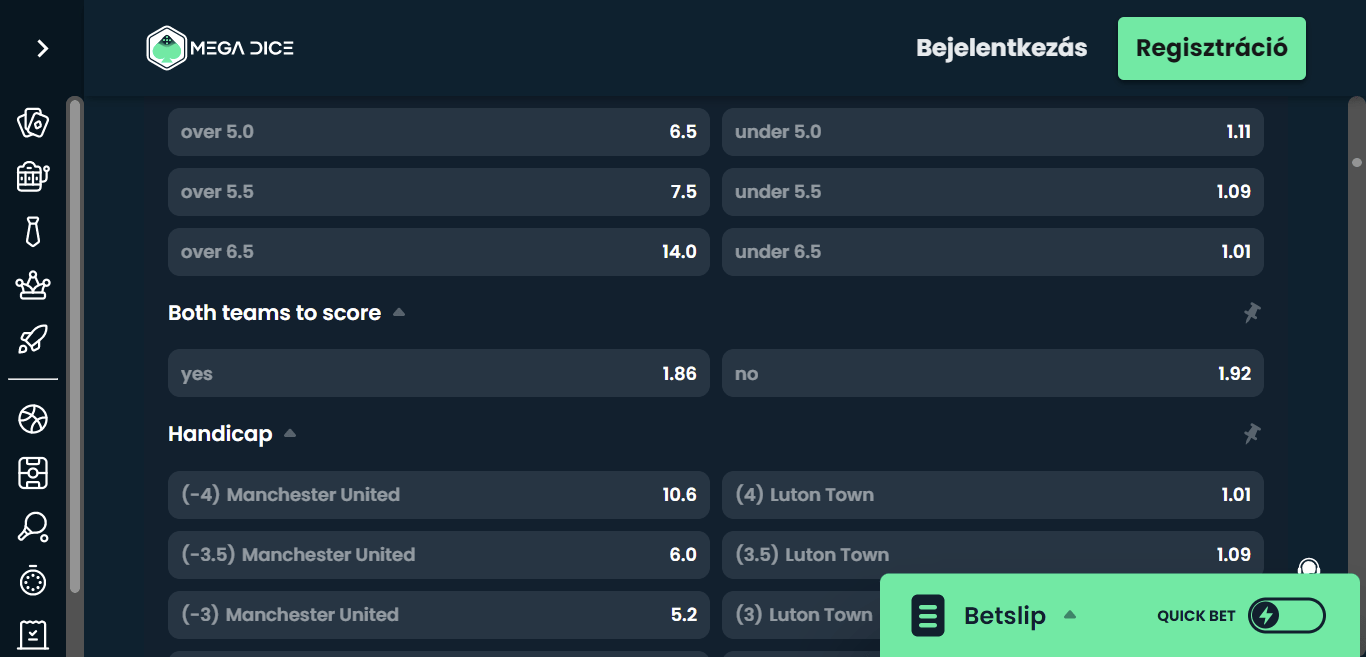Expand the left sidebar with arrow
The width and height of the screenshot is (1366, 657).
[42, 48]
